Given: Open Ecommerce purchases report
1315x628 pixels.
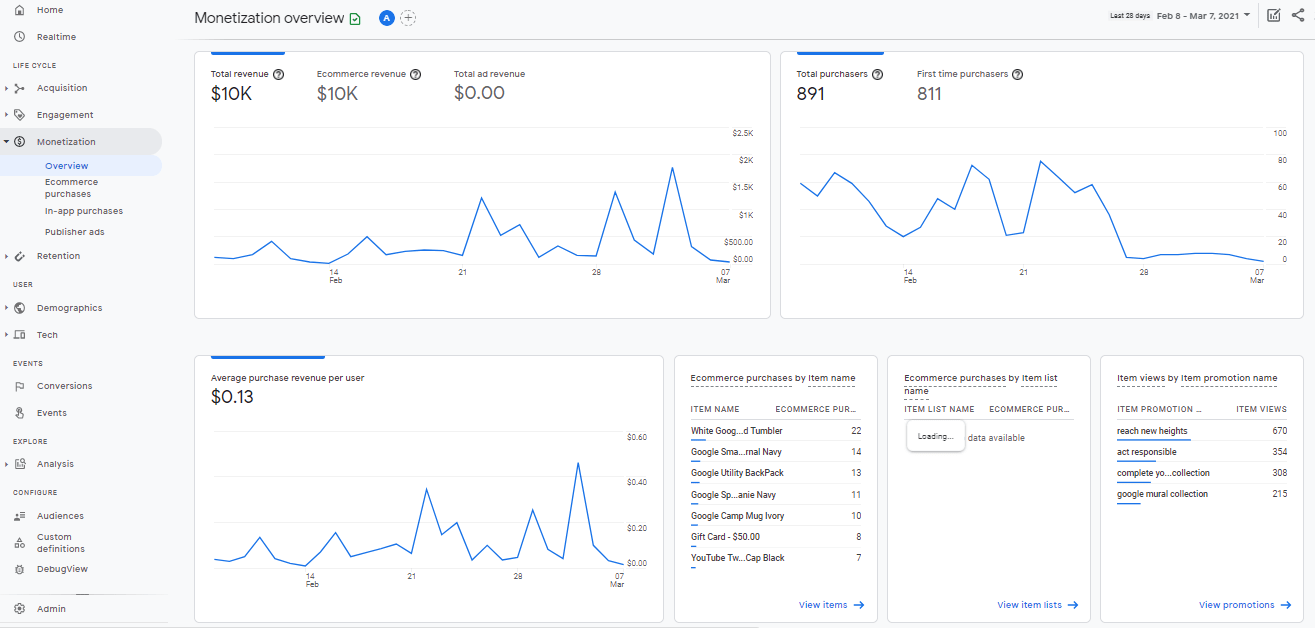Looking at the screenshot, I should 72,188.
